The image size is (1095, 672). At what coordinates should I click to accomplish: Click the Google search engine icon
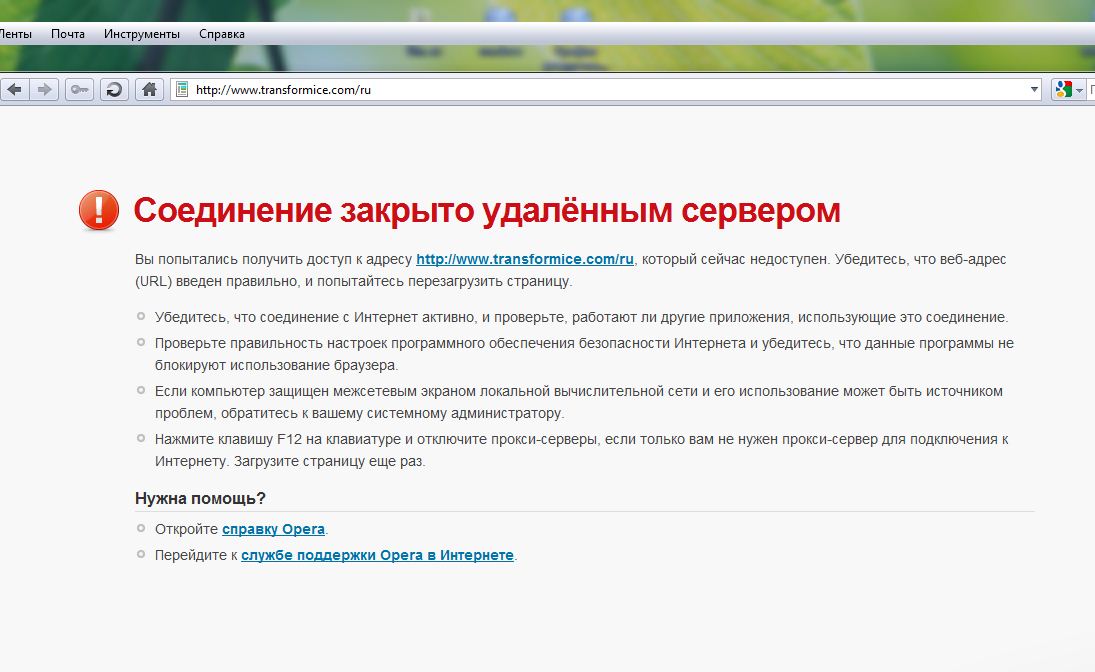[1064, 89]
